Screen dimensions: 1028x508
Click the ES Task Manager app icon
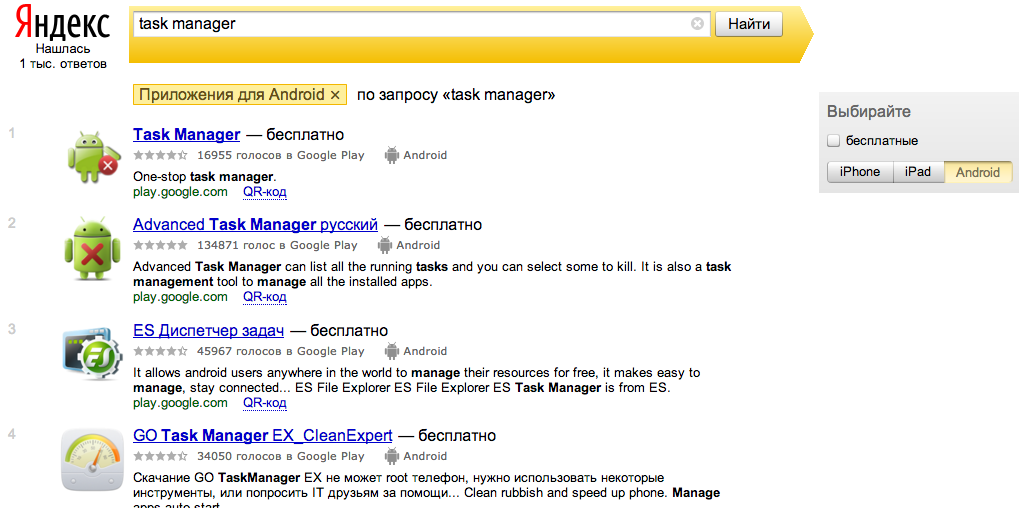(x=92, y=353)
